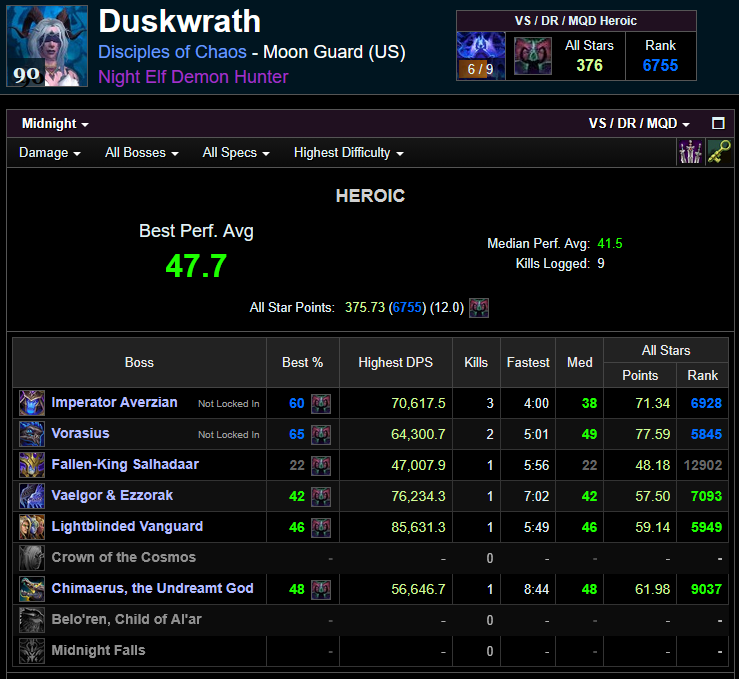739x679 pixels.
Task: Open the Imperator Averzian boss link
Action: 114,402
